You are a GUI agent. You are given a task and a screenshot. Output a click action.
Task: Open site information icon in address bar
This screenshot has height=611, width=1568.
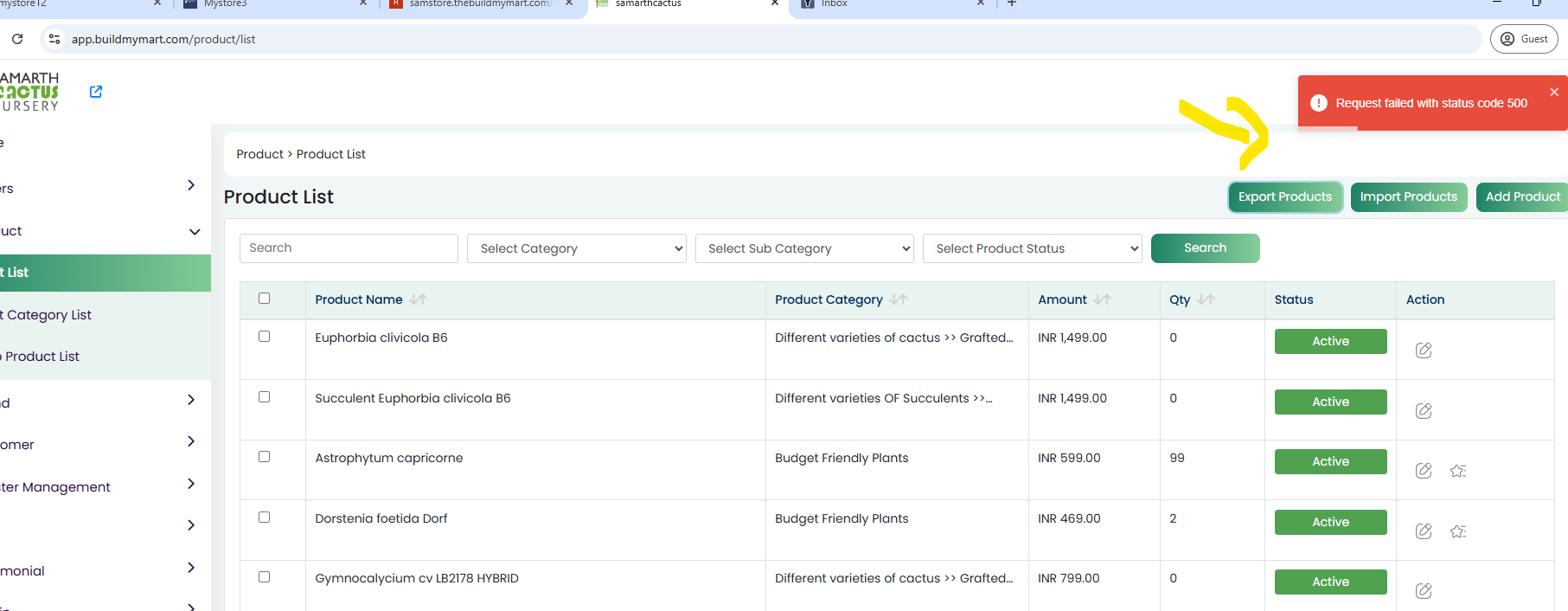[x=54, y=39]
